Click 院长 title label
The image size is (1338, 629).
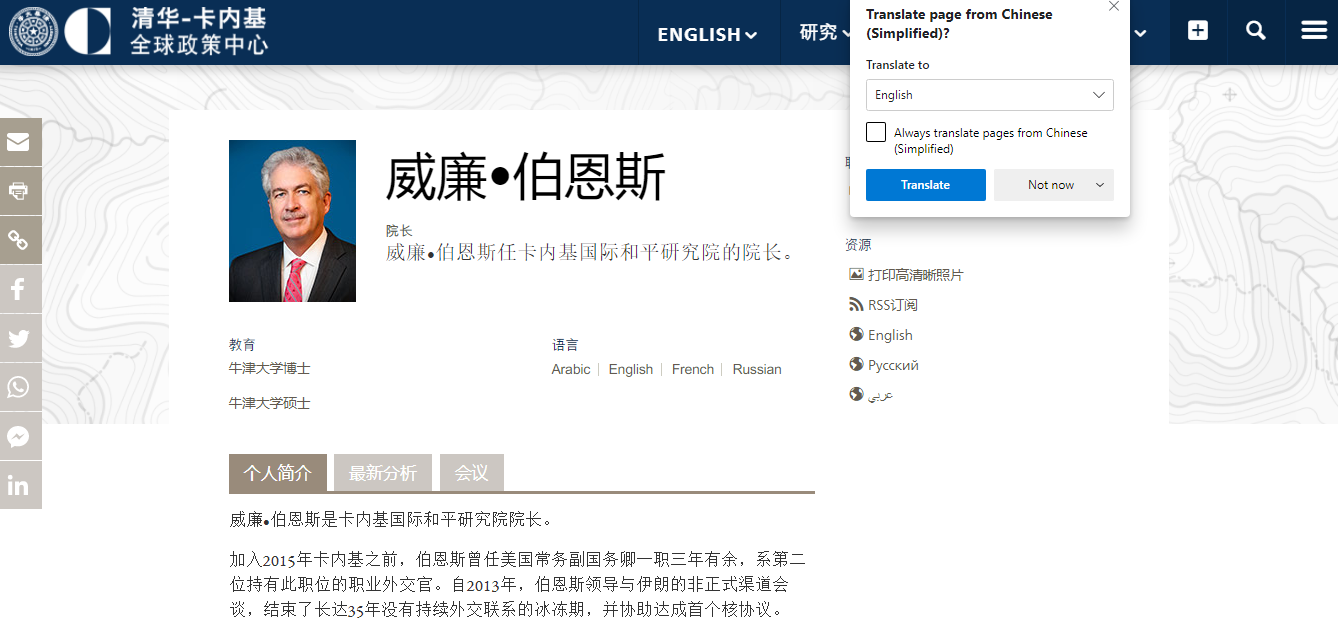(399, 231)
